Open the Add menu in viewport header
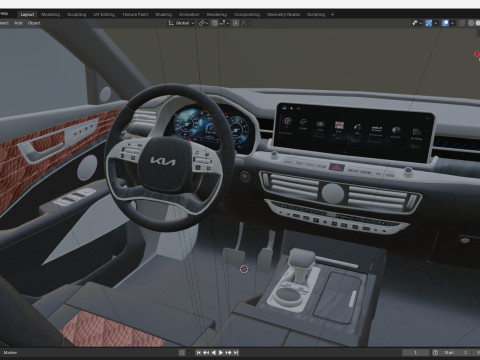Image resolution: width=480 pixels, height=360 pixels. click(18, 23)
